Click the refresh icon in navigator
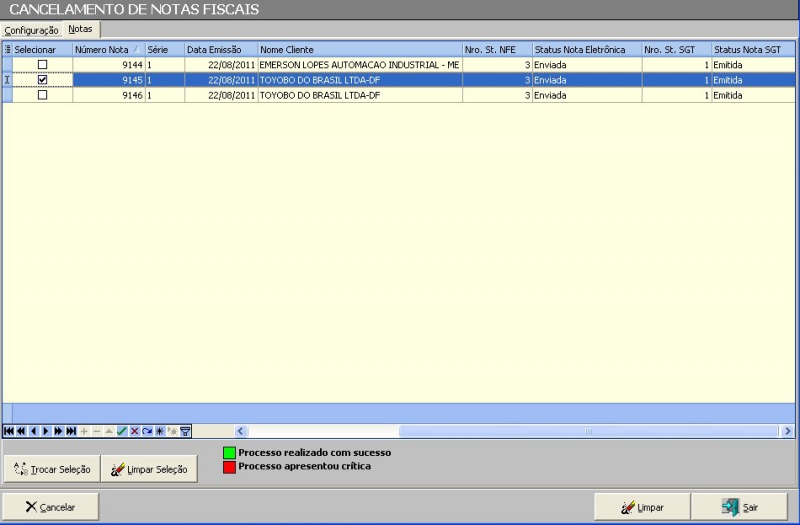The image size is (800, 525). (147, 431)
